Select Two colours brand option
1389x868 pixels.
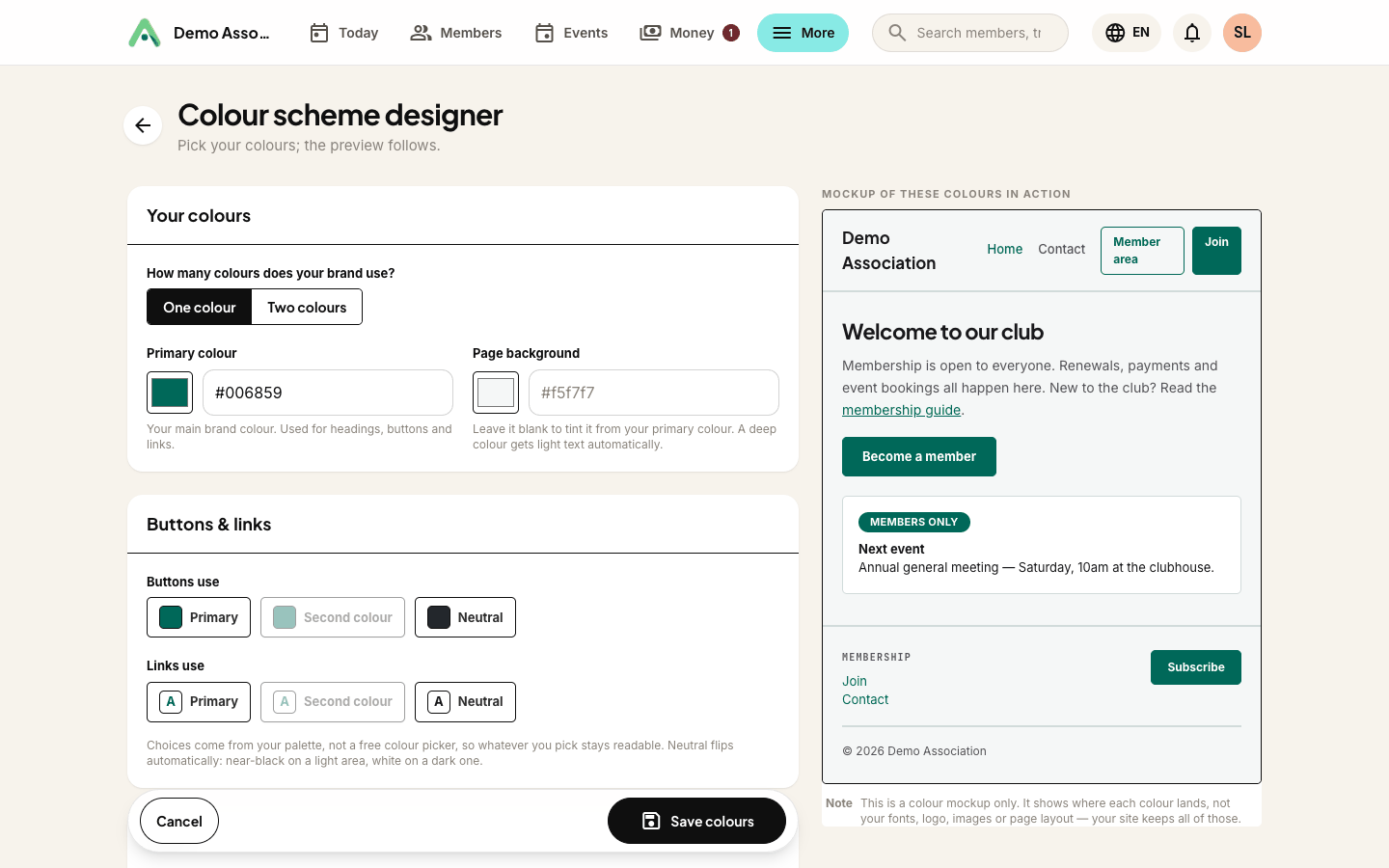(x=307, y=307)
